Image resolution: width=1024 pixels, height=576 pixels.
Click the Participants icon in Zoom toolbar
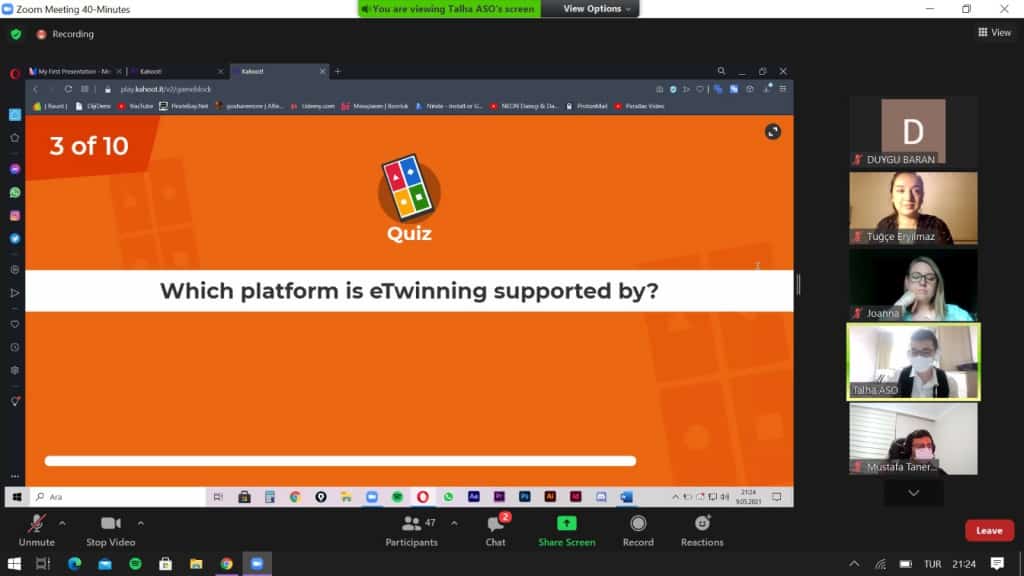coord(411,524)
